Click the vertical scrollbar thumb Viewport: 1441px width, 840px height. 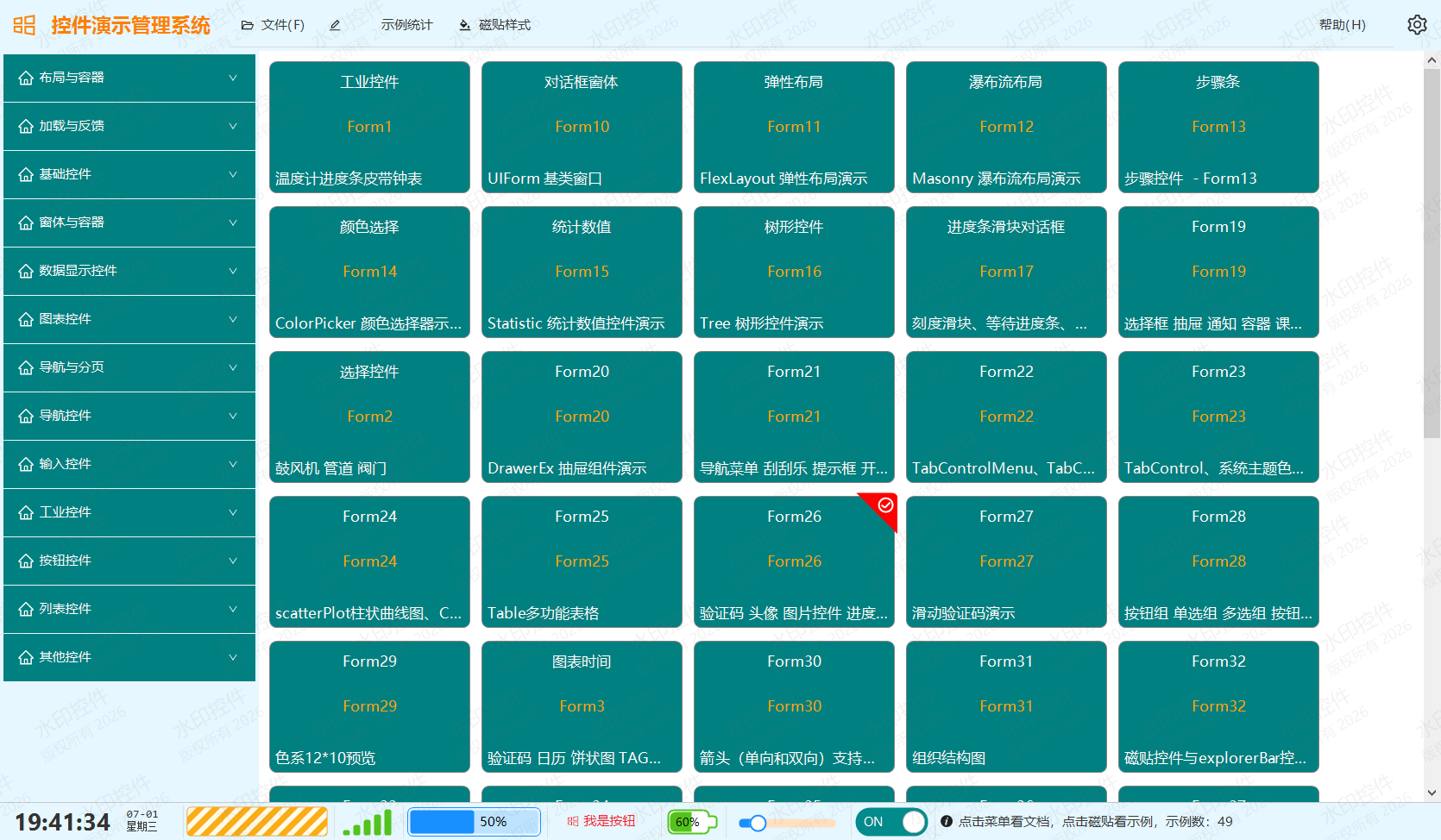(1432, 254)
